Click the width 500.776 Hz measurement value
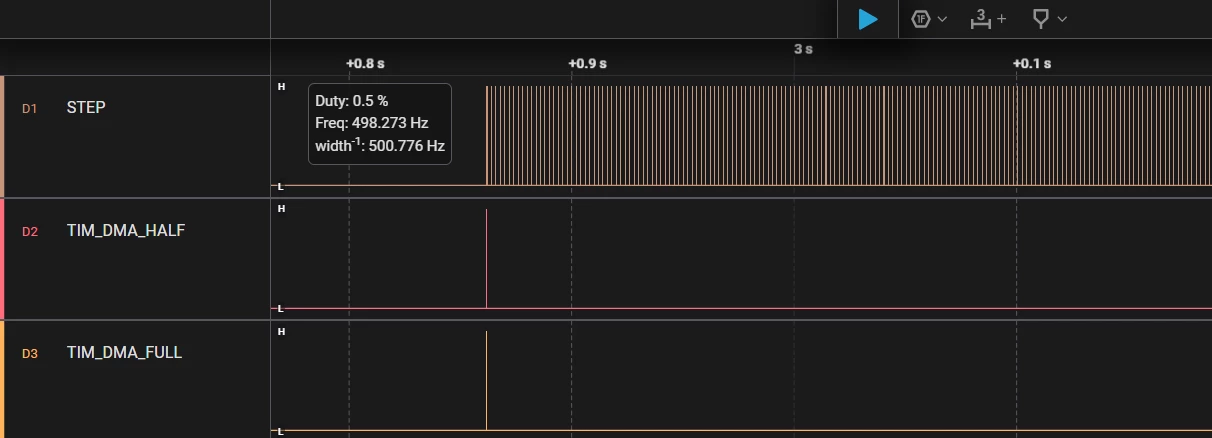The height and width of the screenshot is (438, 1212). point(380,145)
